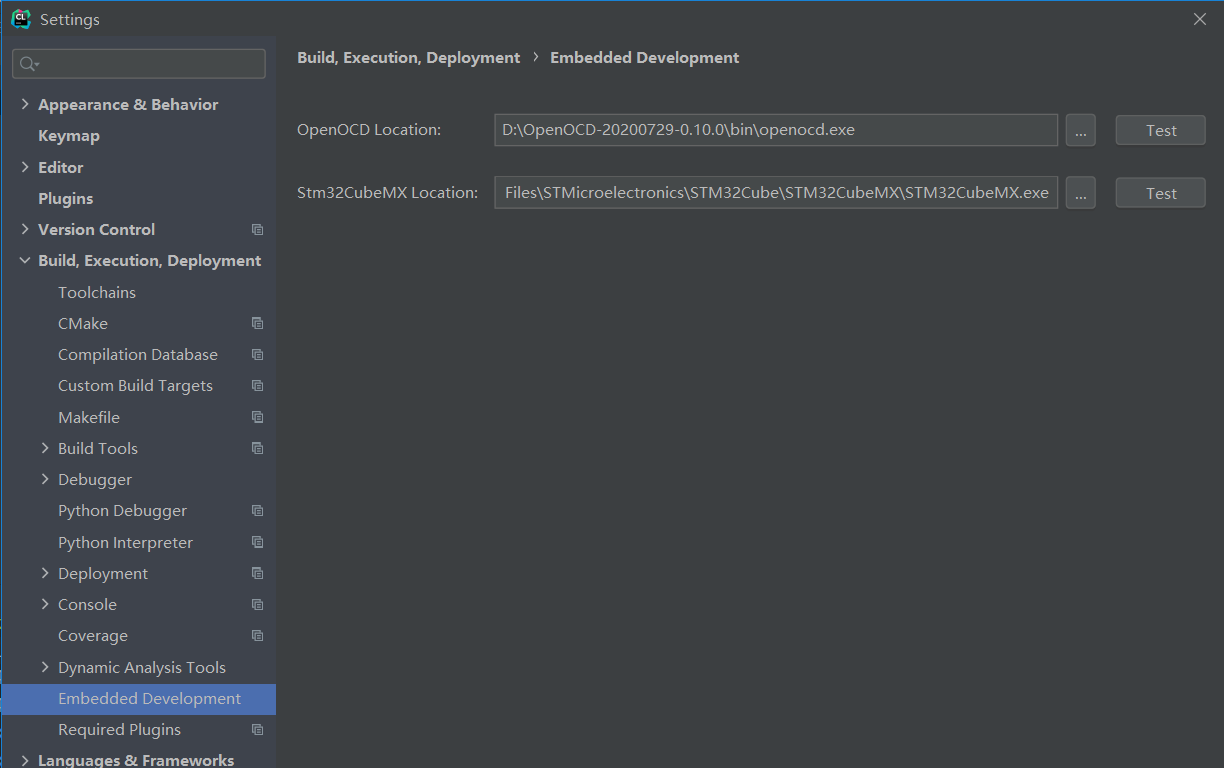Expand Languages & Frameworks at the bottom
Screen dimensions: 1224x768
click(24, 759)
